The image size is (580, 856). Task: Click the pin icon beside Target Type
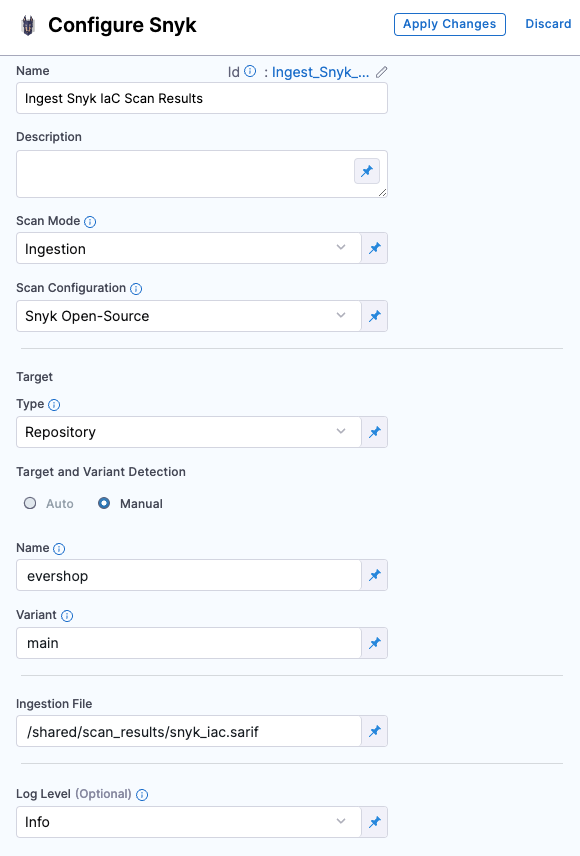[x=375, y=432]
